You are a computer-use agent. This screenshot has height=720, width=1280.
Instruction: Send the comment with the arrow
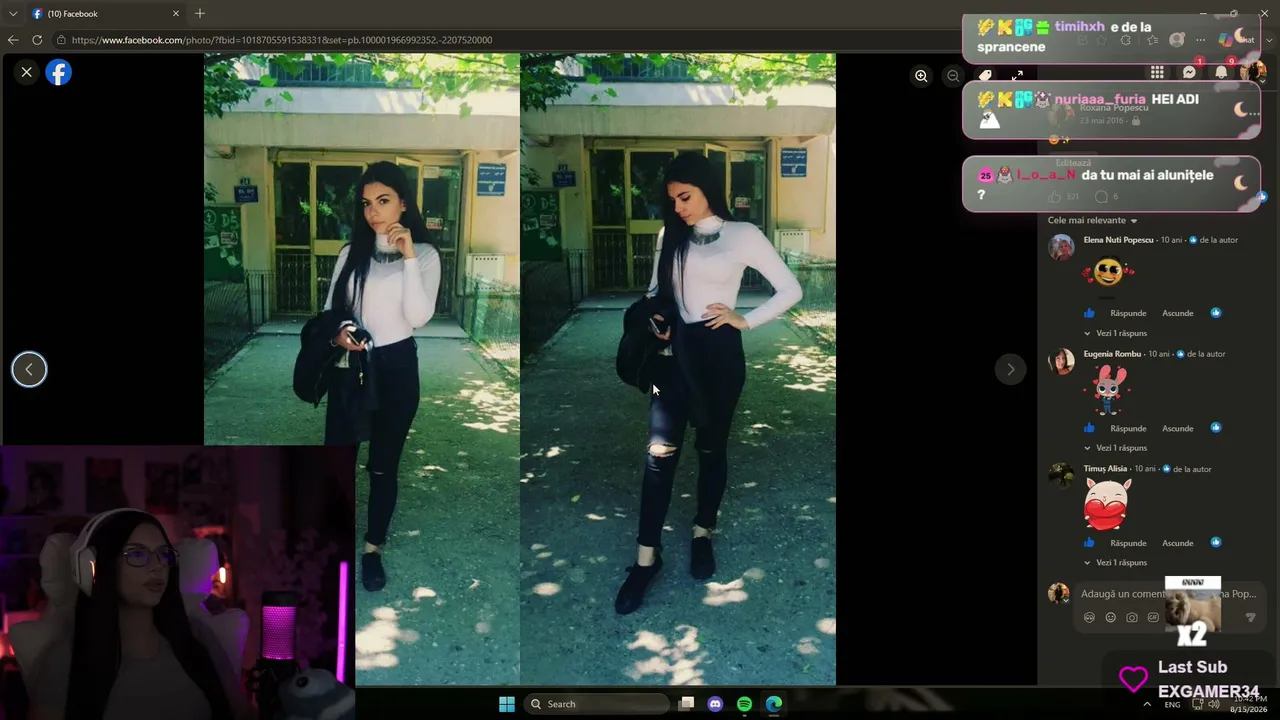[x=1250, y=618]
